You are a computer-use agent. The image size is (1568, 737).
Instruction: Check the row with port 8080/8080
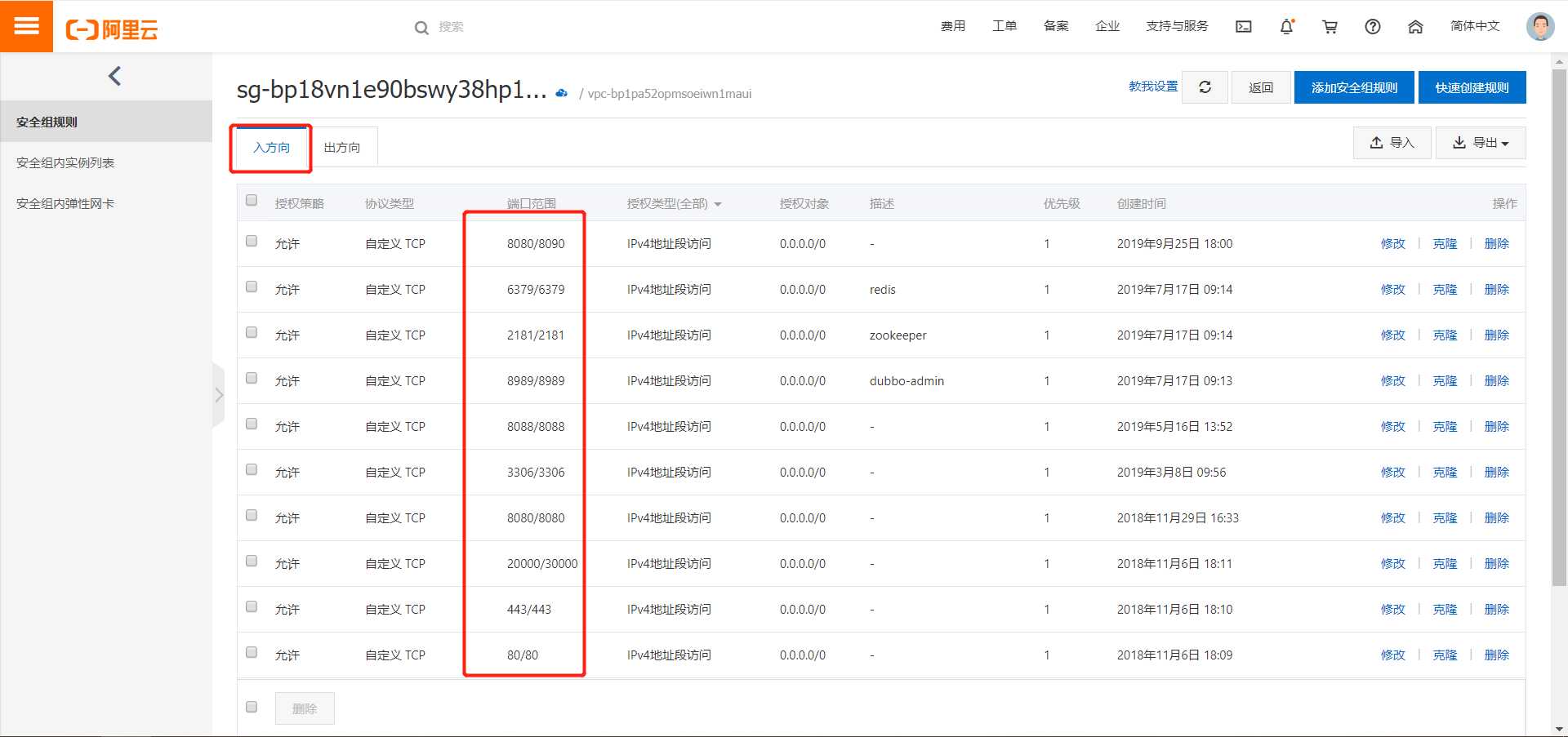252,515
